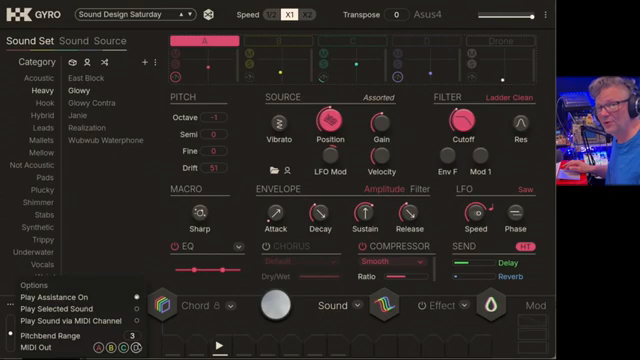This screenshot has height=360, width=640.
Task: Click the Gain knob in Source section
Action: pos(381,123)
